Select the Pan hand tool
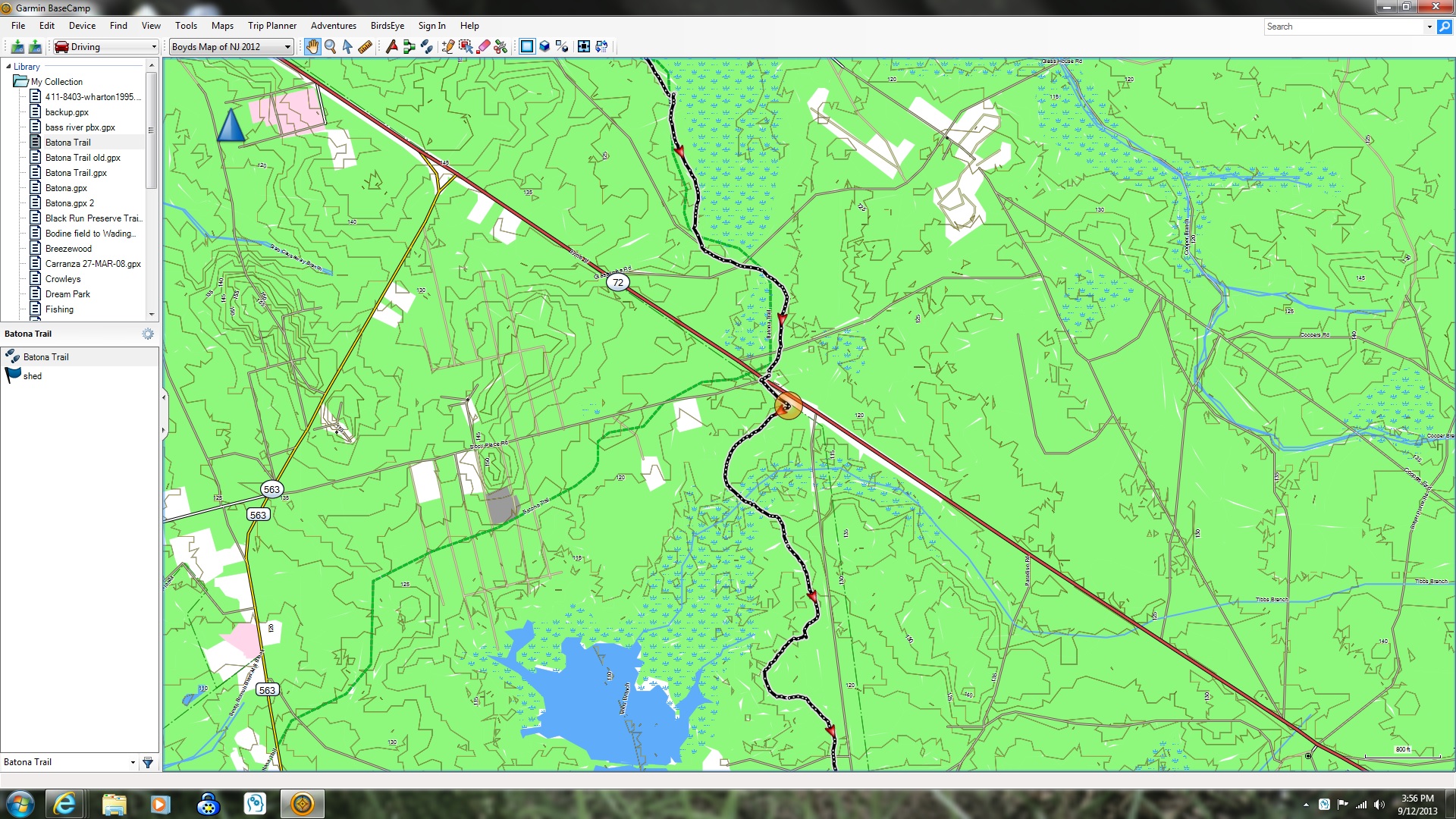 [312, 47]
